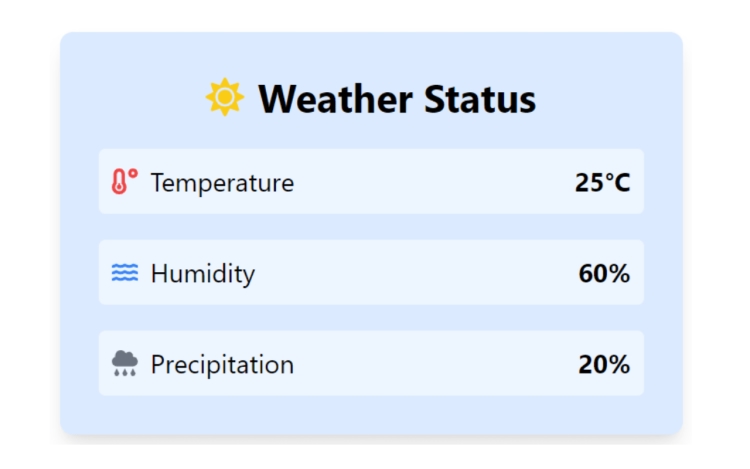This screenshot has width=750, height=469.
Task: Click the red thermometer icon
Action: (119, 182)
